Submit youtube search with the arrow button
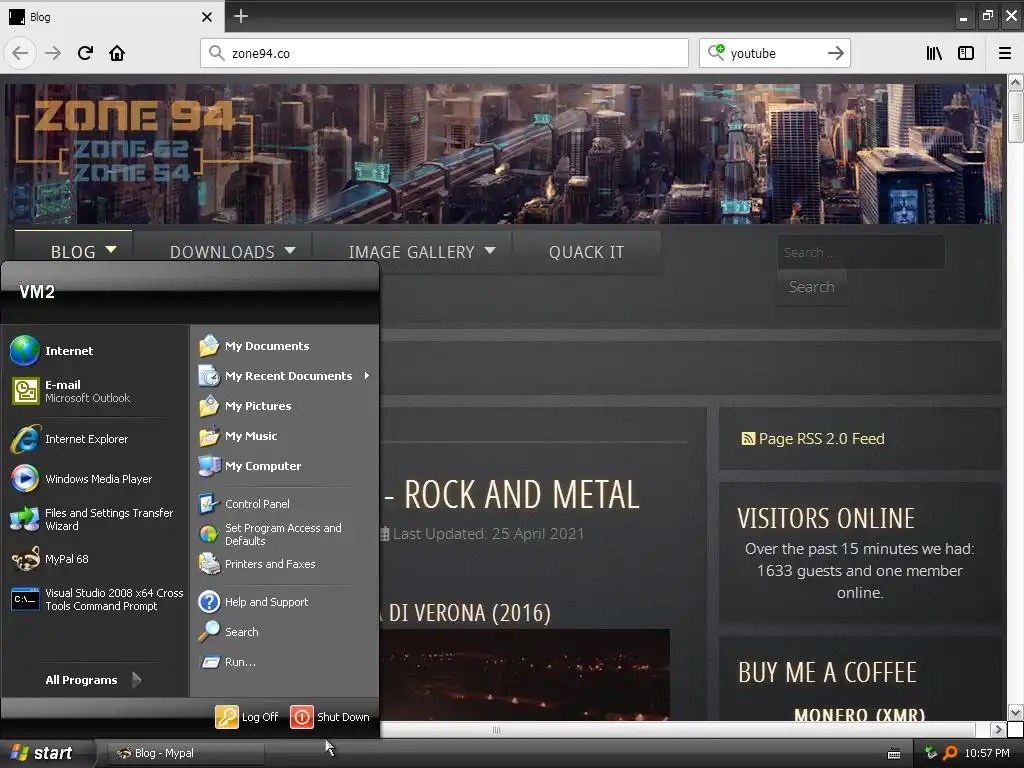1024x768 pixels. [835, 53]
